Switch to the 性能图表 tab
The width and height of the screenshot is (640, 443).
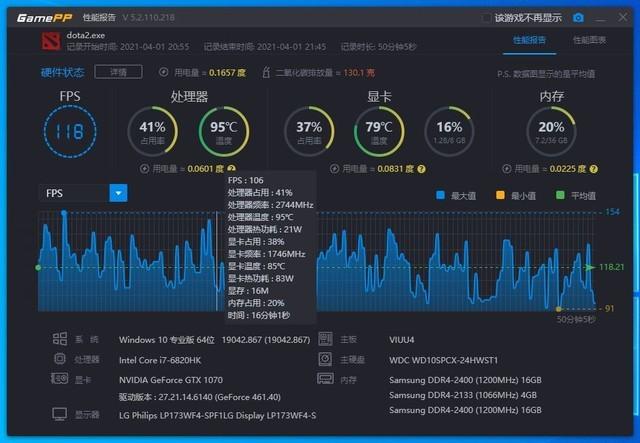pos(589,40)
